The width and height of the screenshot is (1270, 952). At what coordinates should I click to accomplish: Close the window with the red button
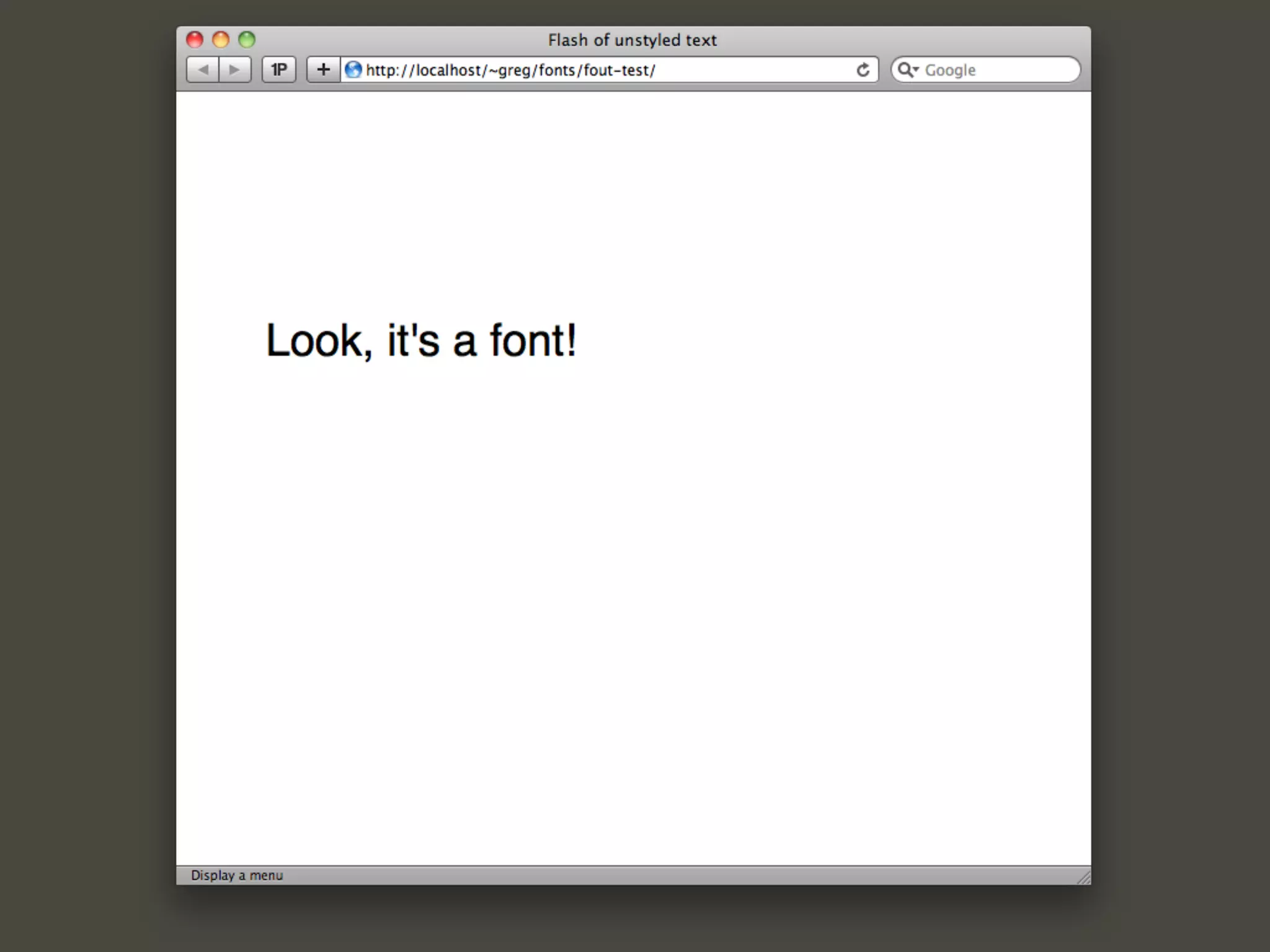[x=195, y=40]
